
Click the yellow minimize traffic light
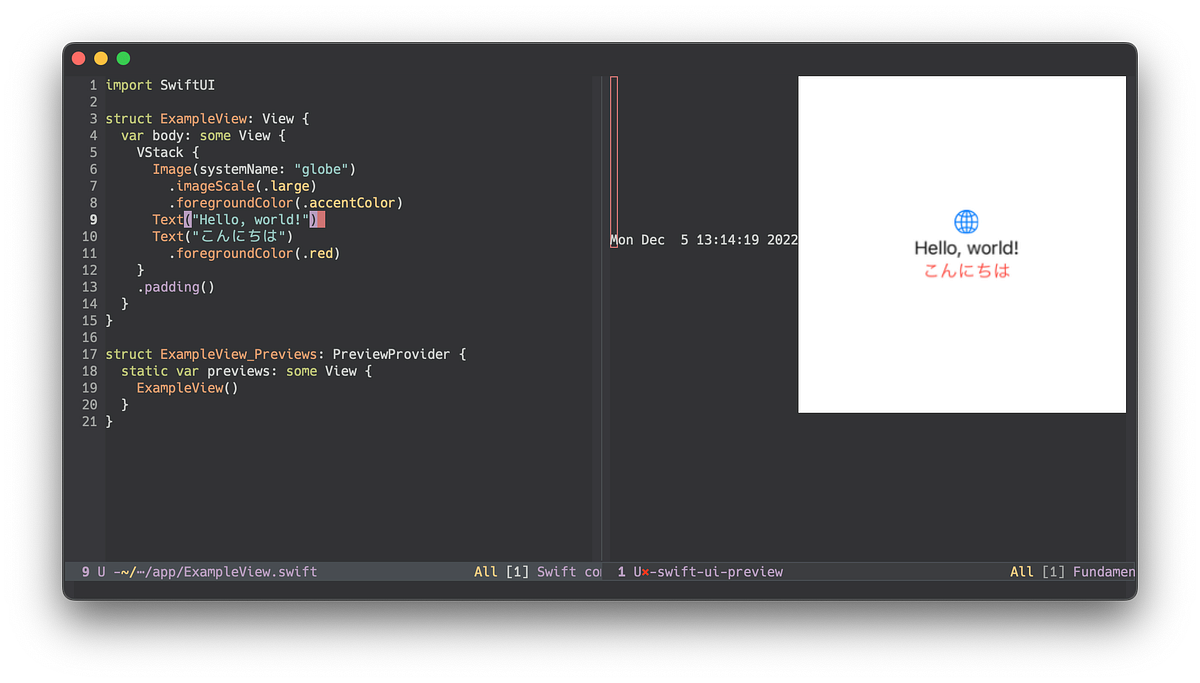pos(100,58)
